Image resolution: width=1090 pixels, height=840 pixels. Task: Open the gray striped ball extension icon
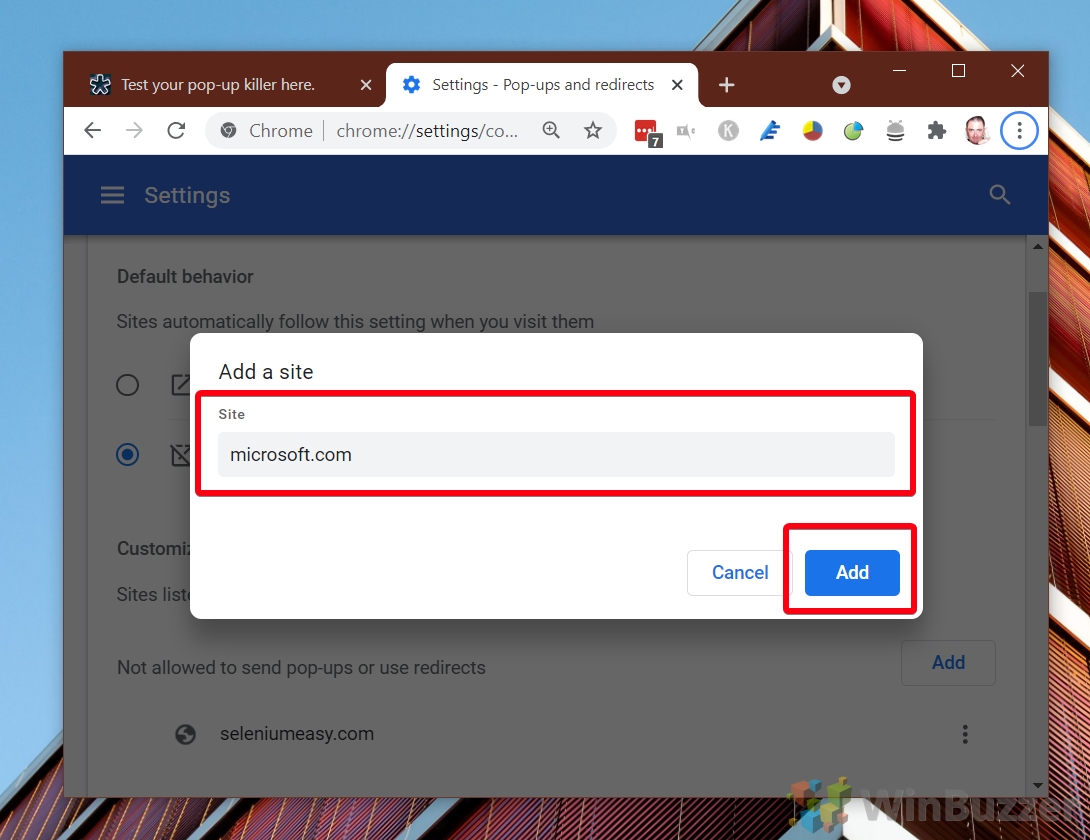[895, 131]
